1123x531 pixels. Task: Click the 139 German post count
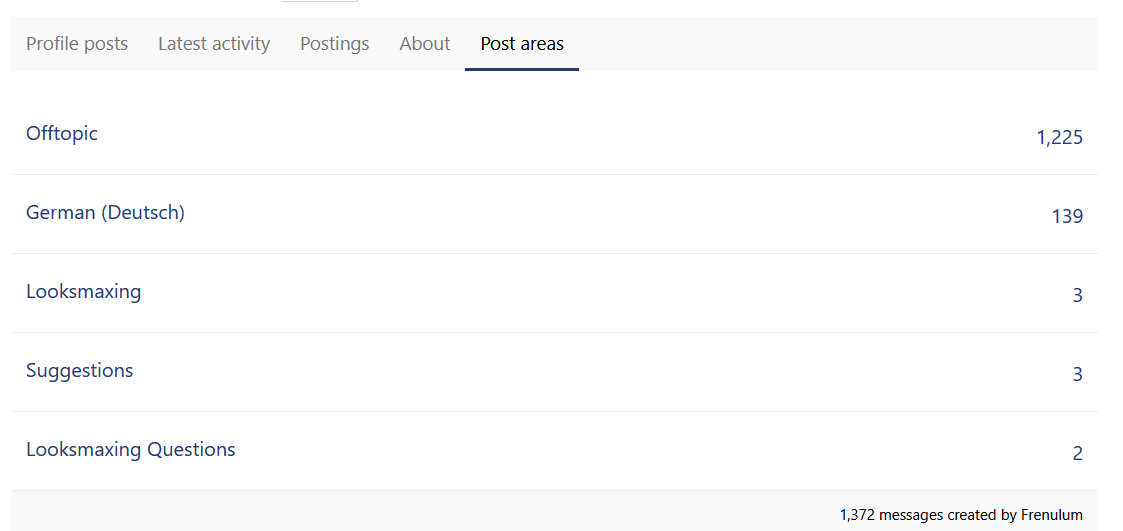(1067, 217)
